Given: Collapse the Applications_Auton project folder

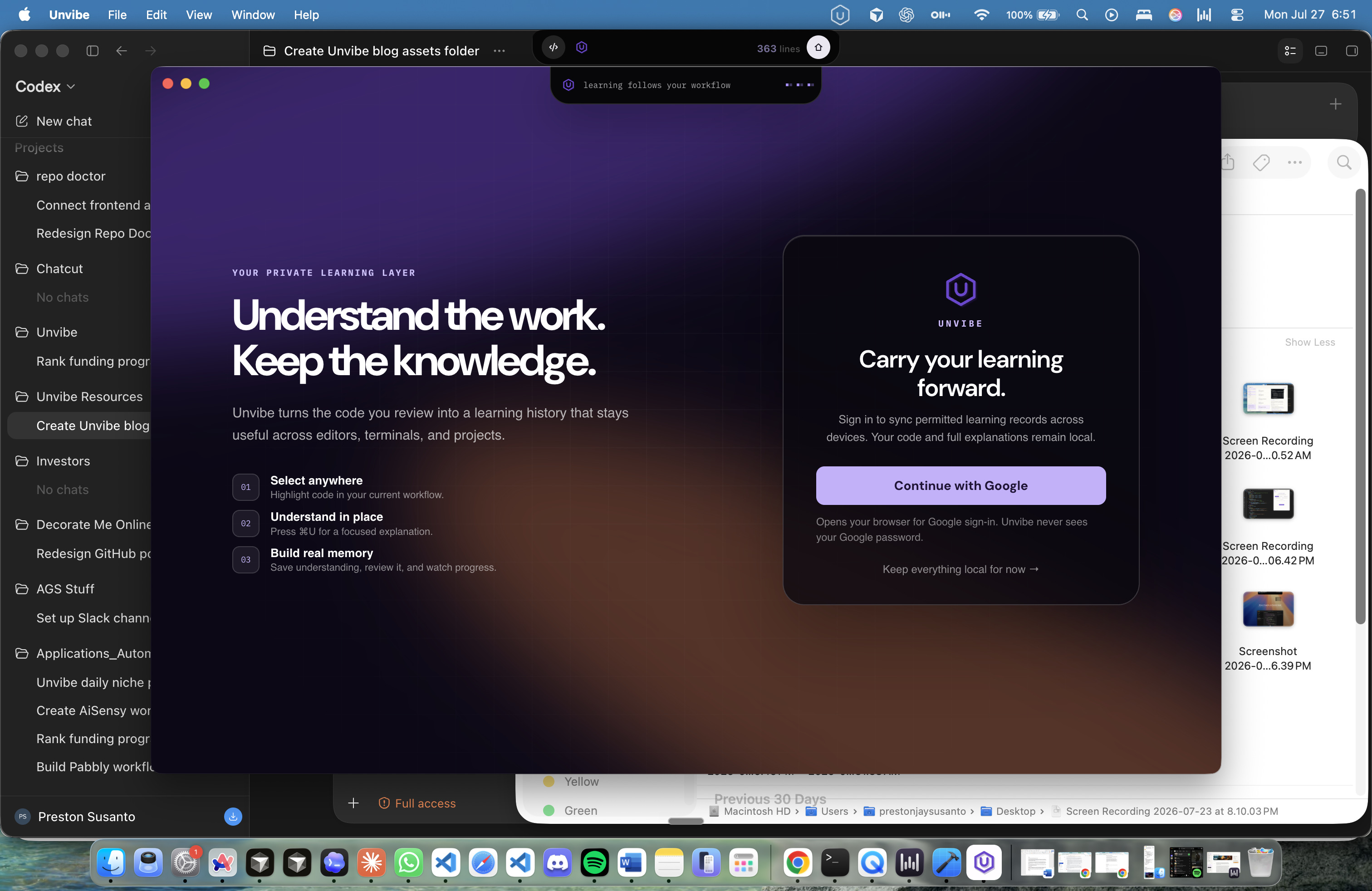Looking at the screenshot, I should [22, 653].
